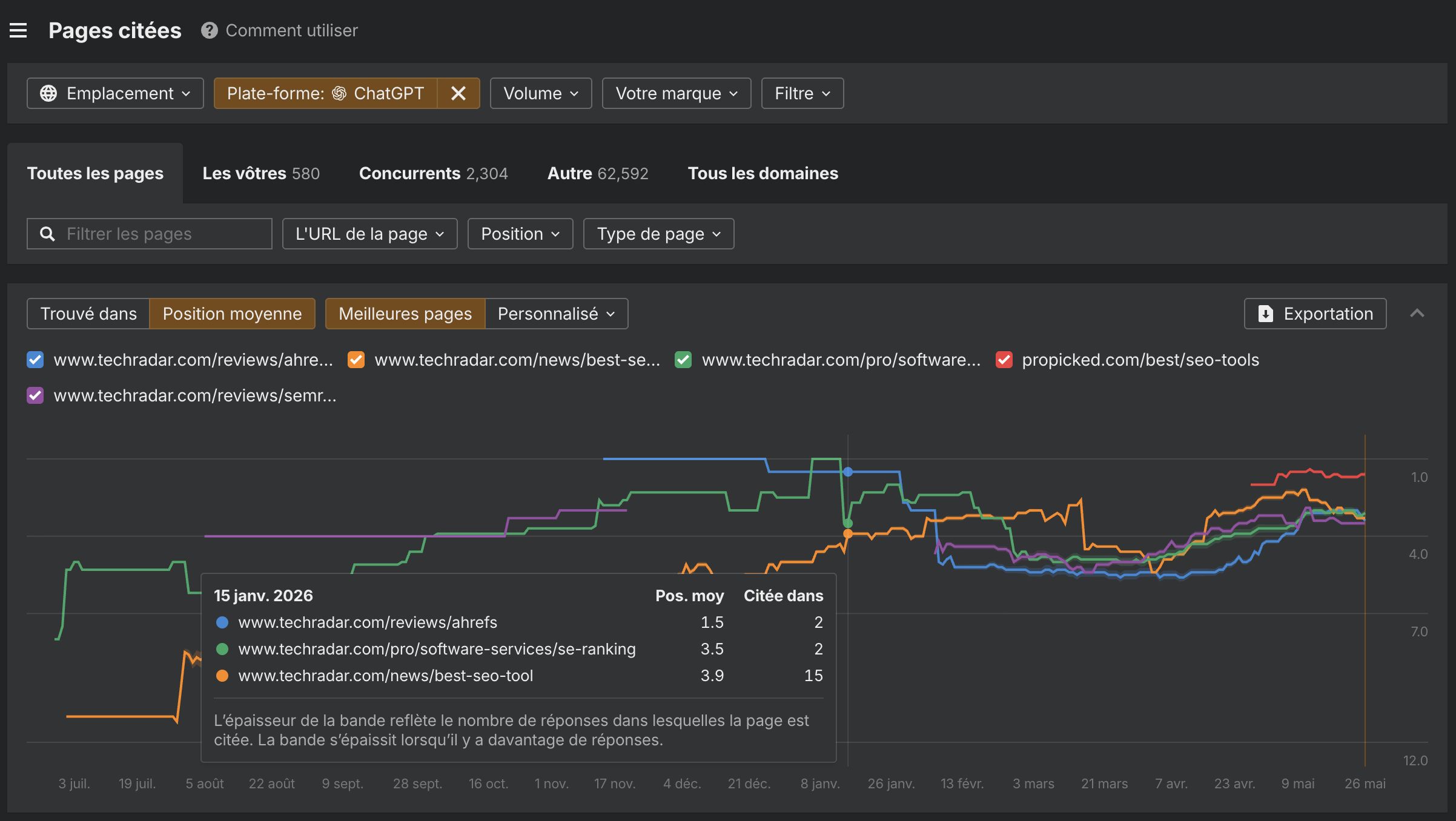Collapse the chart panel with chevron
Image resolution: width=1456 pixels, height=821 pixels.
coord(1417,313)
